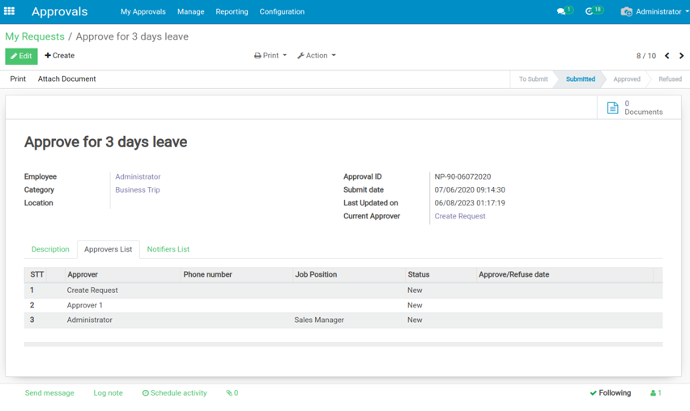Viewport: 690px width, 411px height.
Task: Toggle the Following button
Action: tap(610, 393)
